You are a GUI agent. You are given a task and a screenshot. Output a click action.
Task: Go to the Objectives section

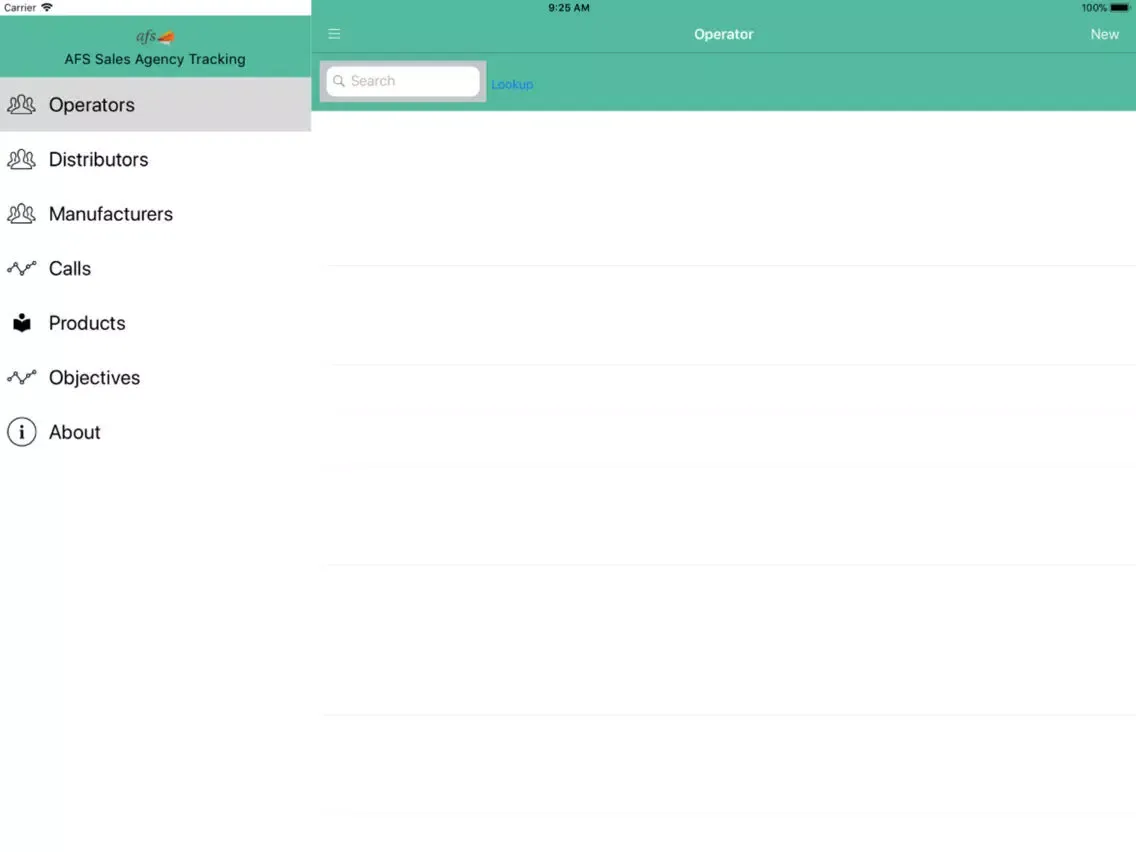tap(155, 377)
